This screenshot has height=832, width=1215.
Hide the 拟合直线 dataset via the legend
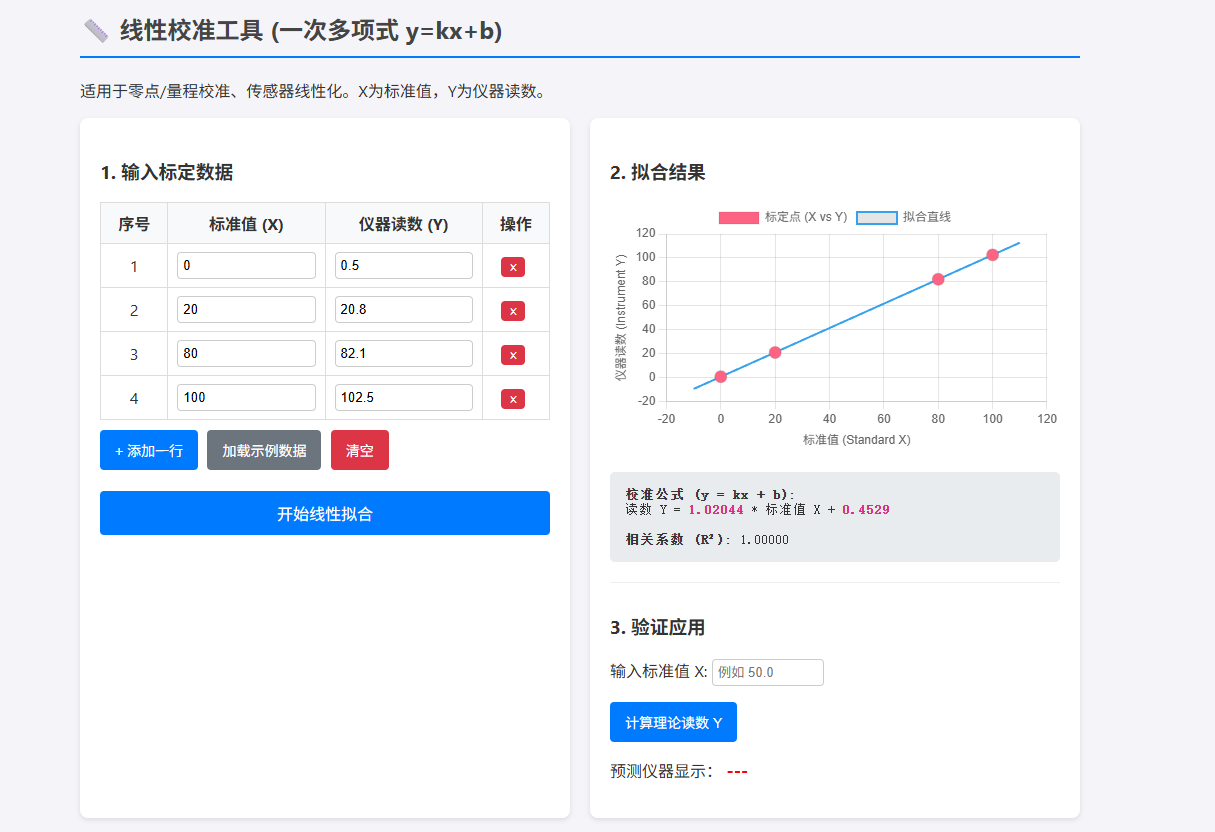pyautogui.click(x=904, y=217)
